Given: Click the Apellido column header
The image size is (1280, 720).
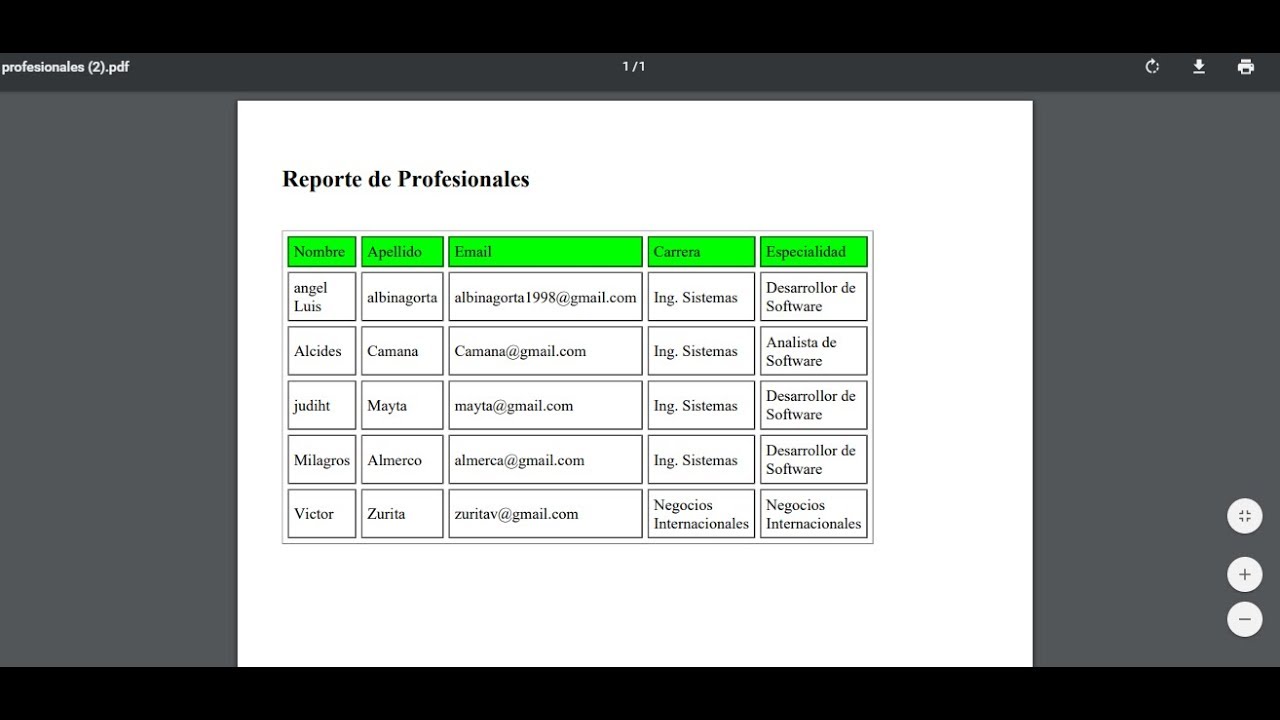Looking at the screenshot, I should [x=402, y=252].
